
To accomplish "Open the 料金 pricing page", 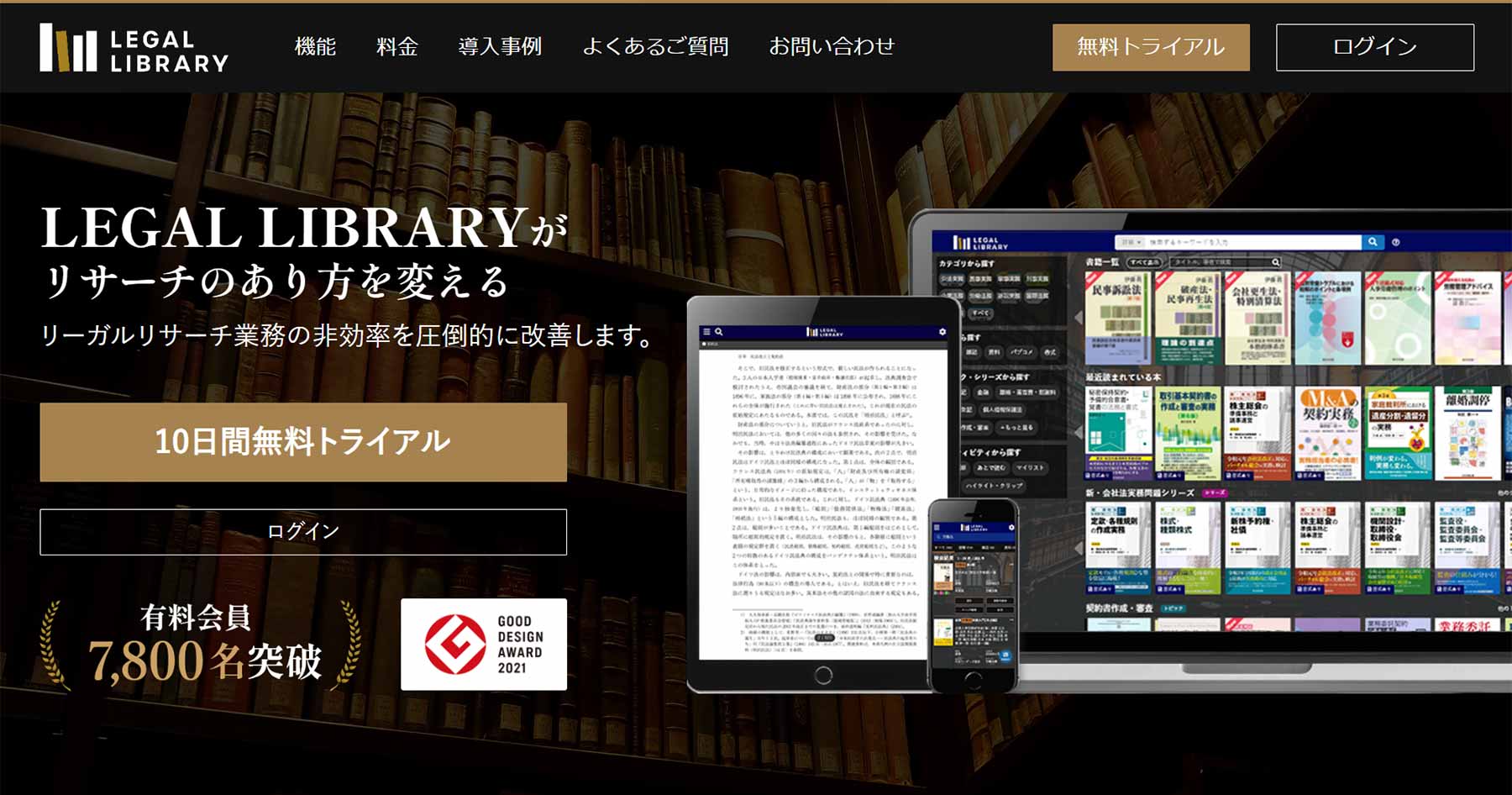I will click(x=396, y=46).
